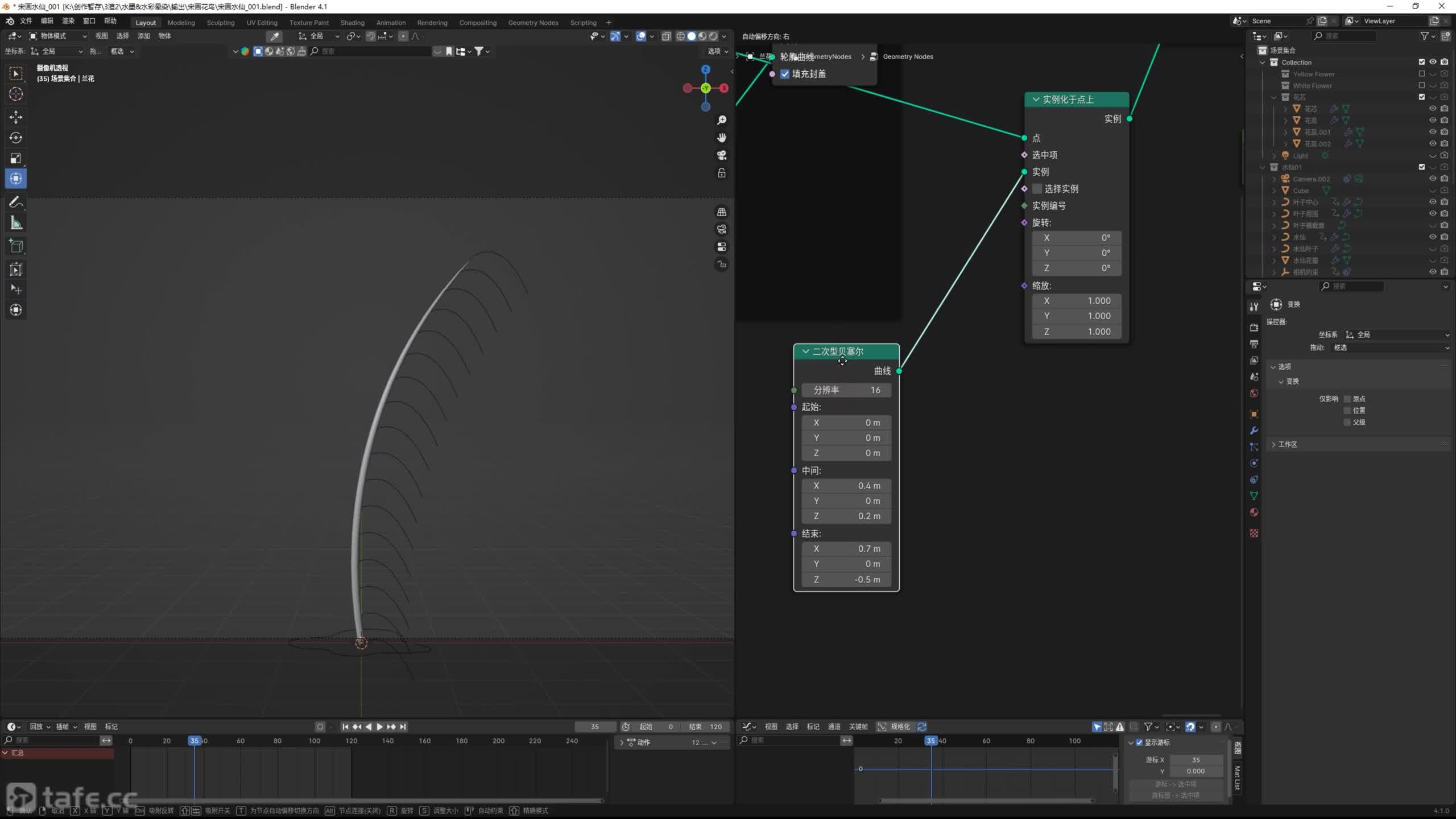
Task: Open the 物体模式 mode dropdown
Action: 58,36
